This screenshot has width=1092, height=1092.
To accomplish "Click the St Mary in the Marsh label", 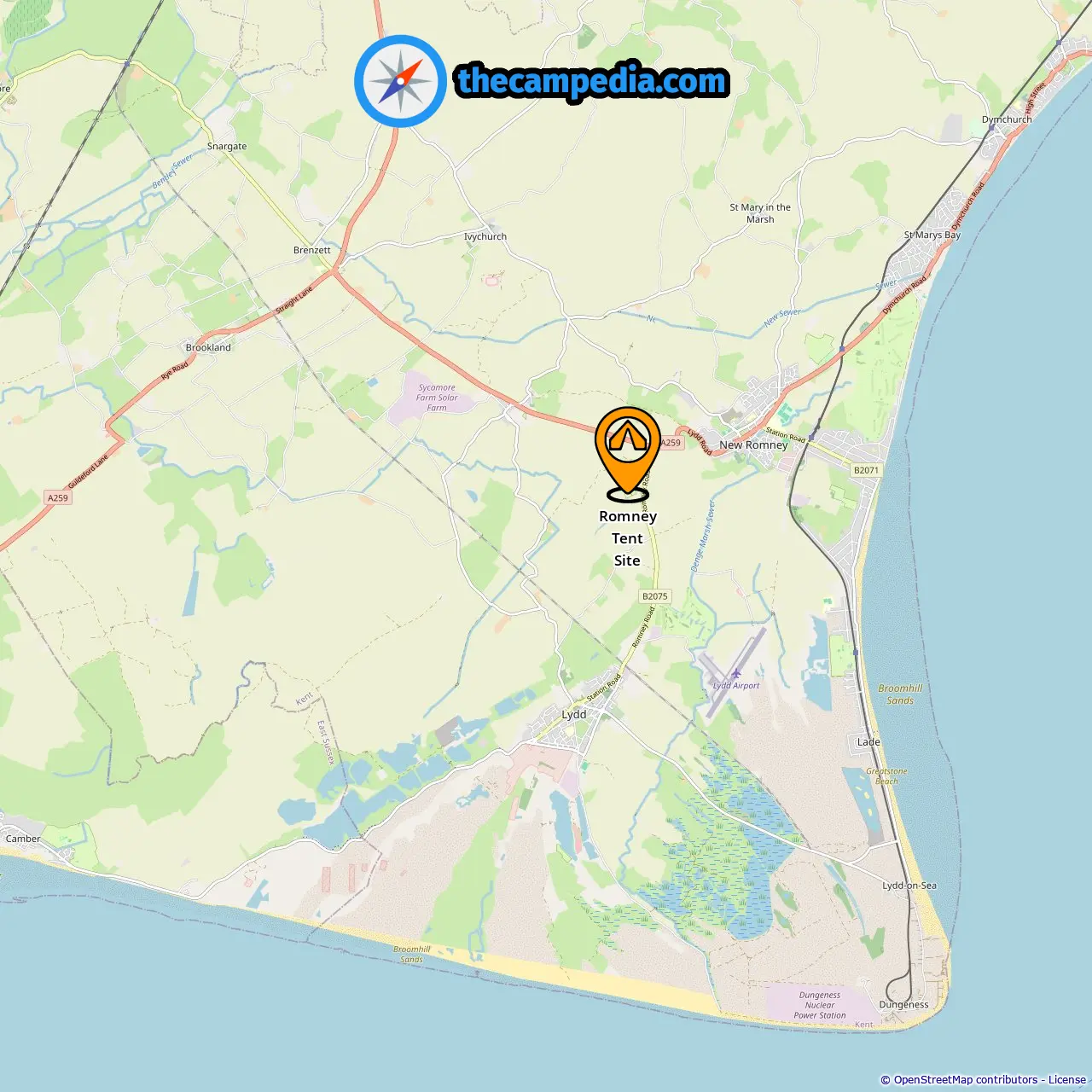I will [x=760, y=213].
